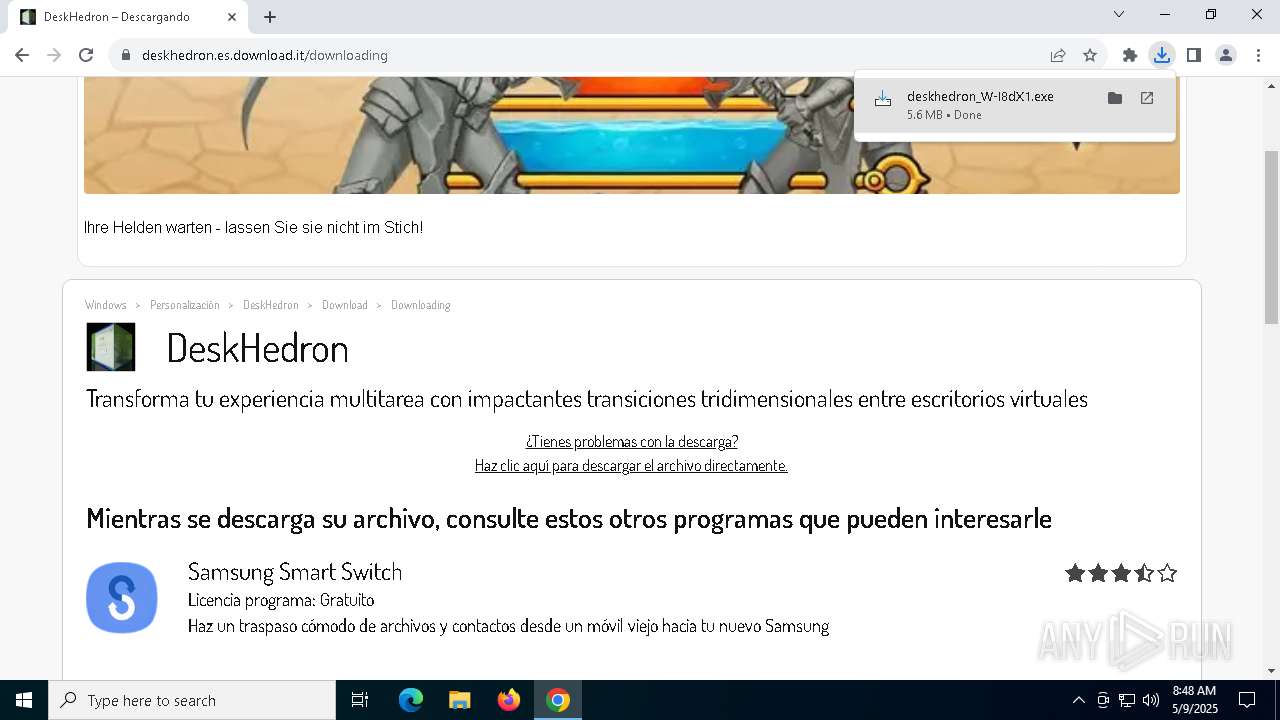Image resolution: width=1280 pixels, height=720 pixels.
Task: Click ¿Tienes problemas con la descarga? link
Action: click(x=632, y=441)
